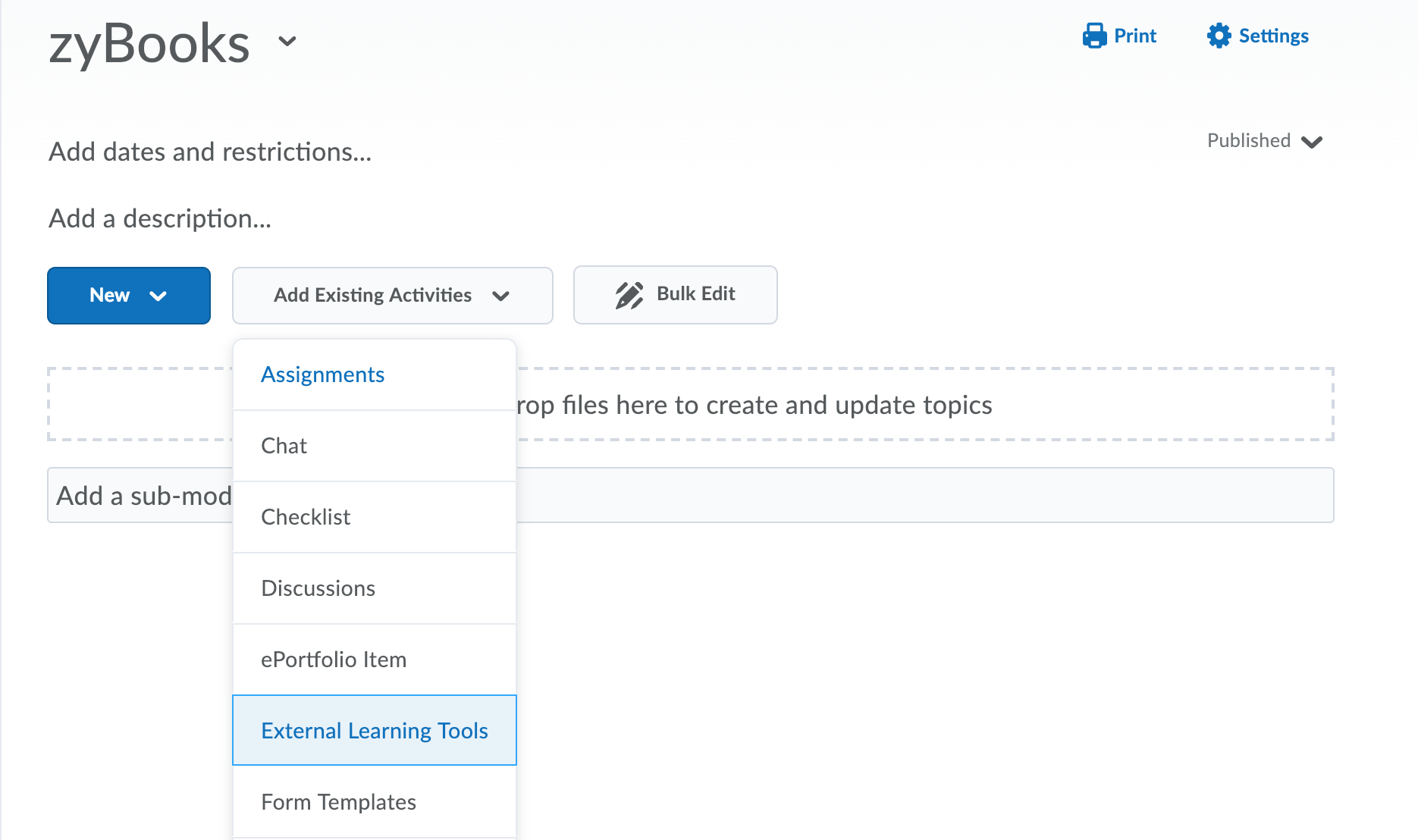Choose Assignments from the menu
Screen dimensions: 1418x840
coord(375,375)
